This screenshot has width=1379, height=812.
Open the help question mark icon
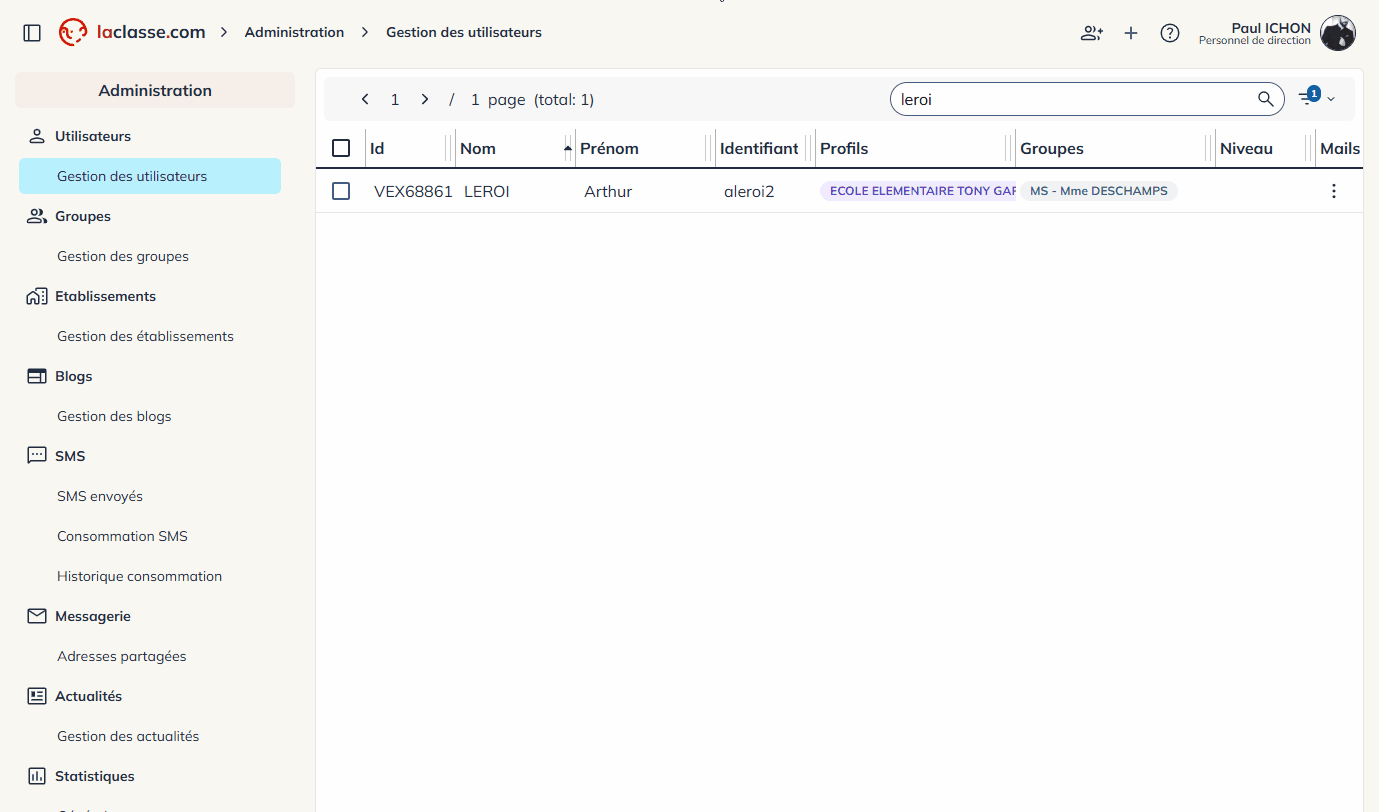tap(1169, 33)
